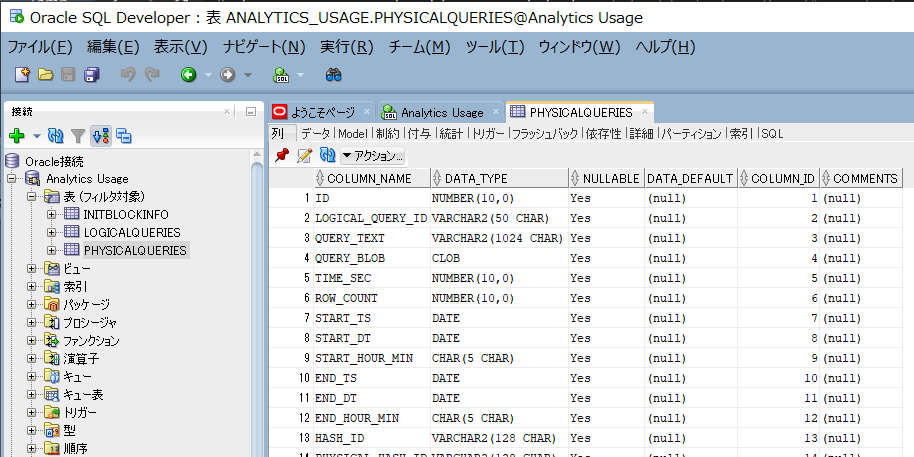Open dropdown arrow beside Forward button
This screenshot has width=914, height=457.
[x=248, y=75]
